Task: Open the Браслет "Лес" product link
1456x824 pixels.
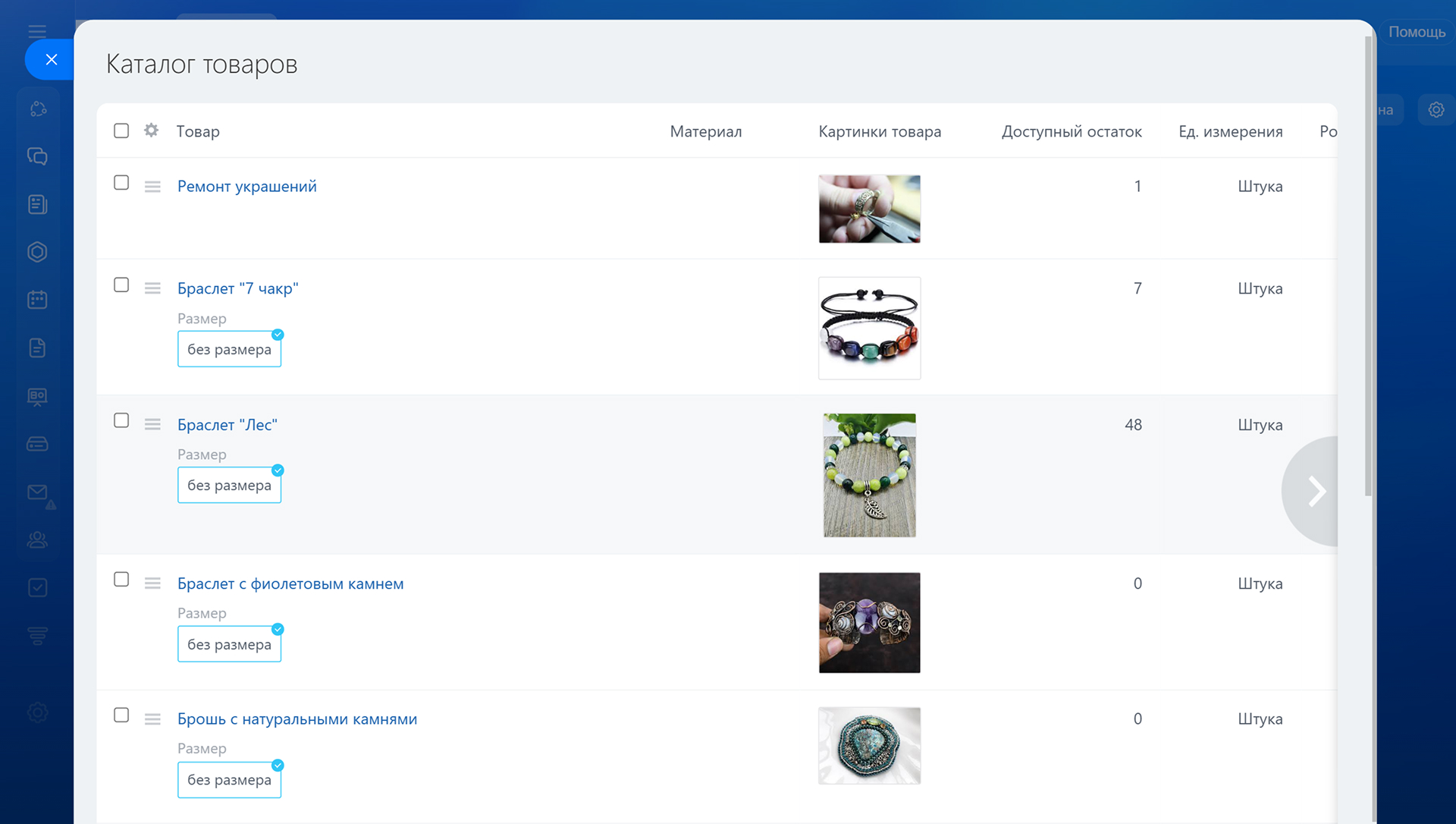Action: coord(227,425)
